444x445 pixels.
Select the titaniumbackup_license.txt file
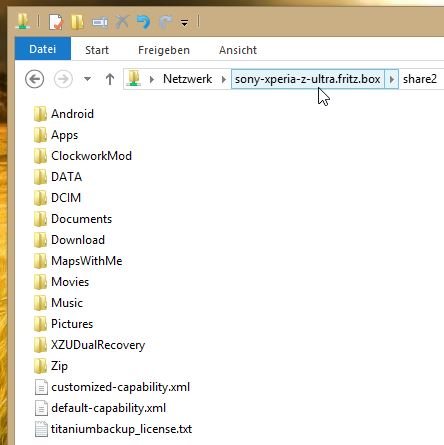tap(113, 429)
